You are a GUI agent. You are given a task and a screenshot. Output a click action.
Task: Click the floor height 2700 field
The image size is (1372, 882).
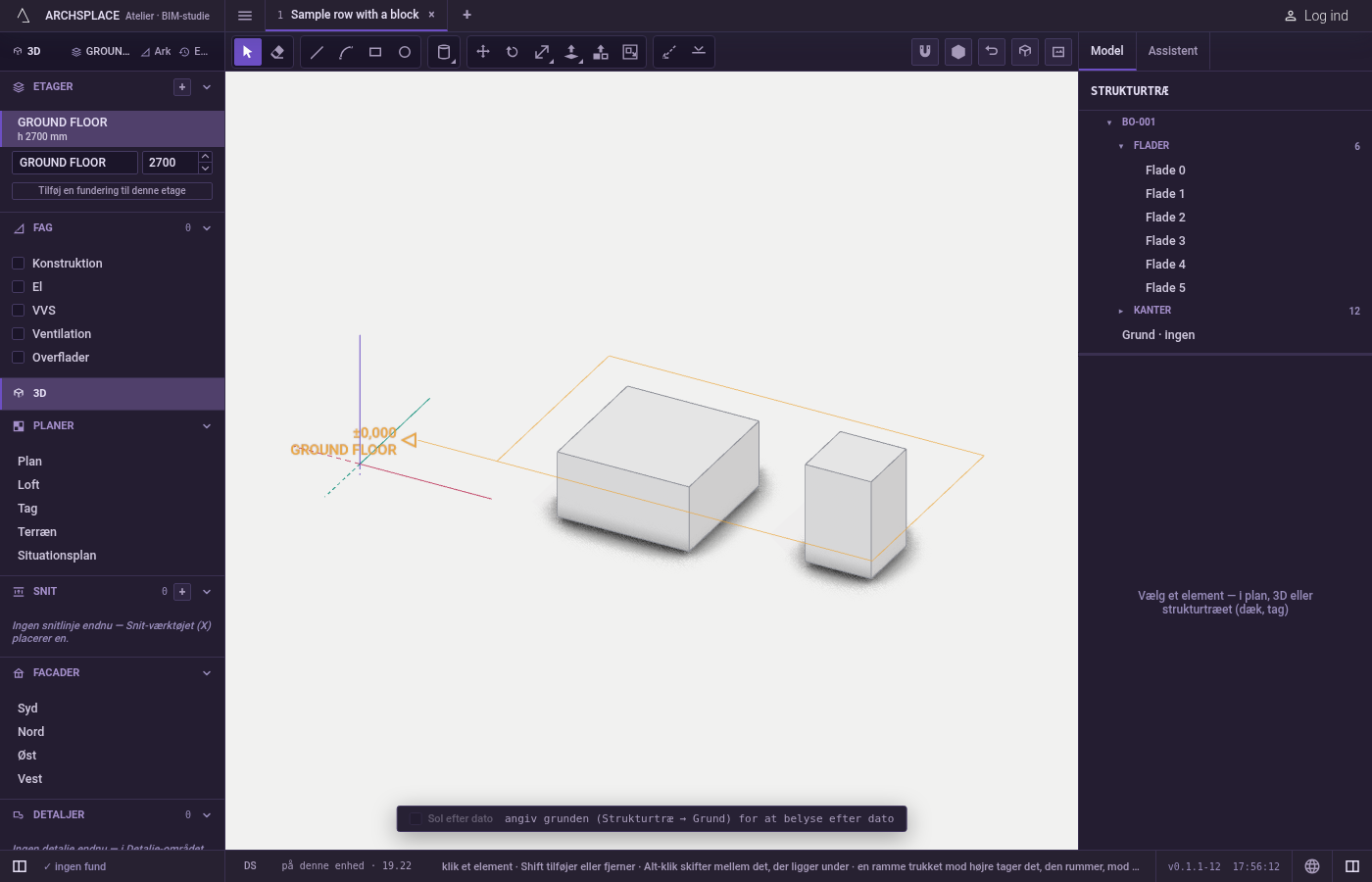click(x=170, y=163)
